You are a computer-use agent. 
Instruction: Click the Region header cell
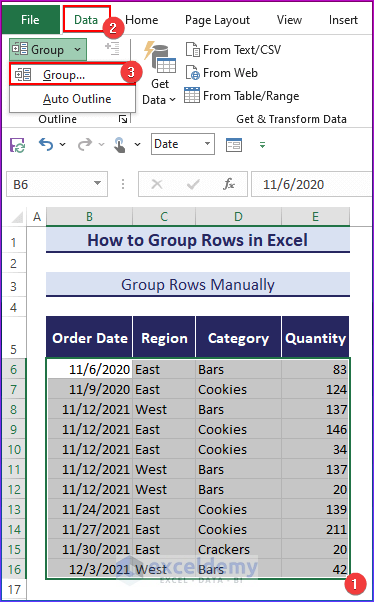click(164, 337)
